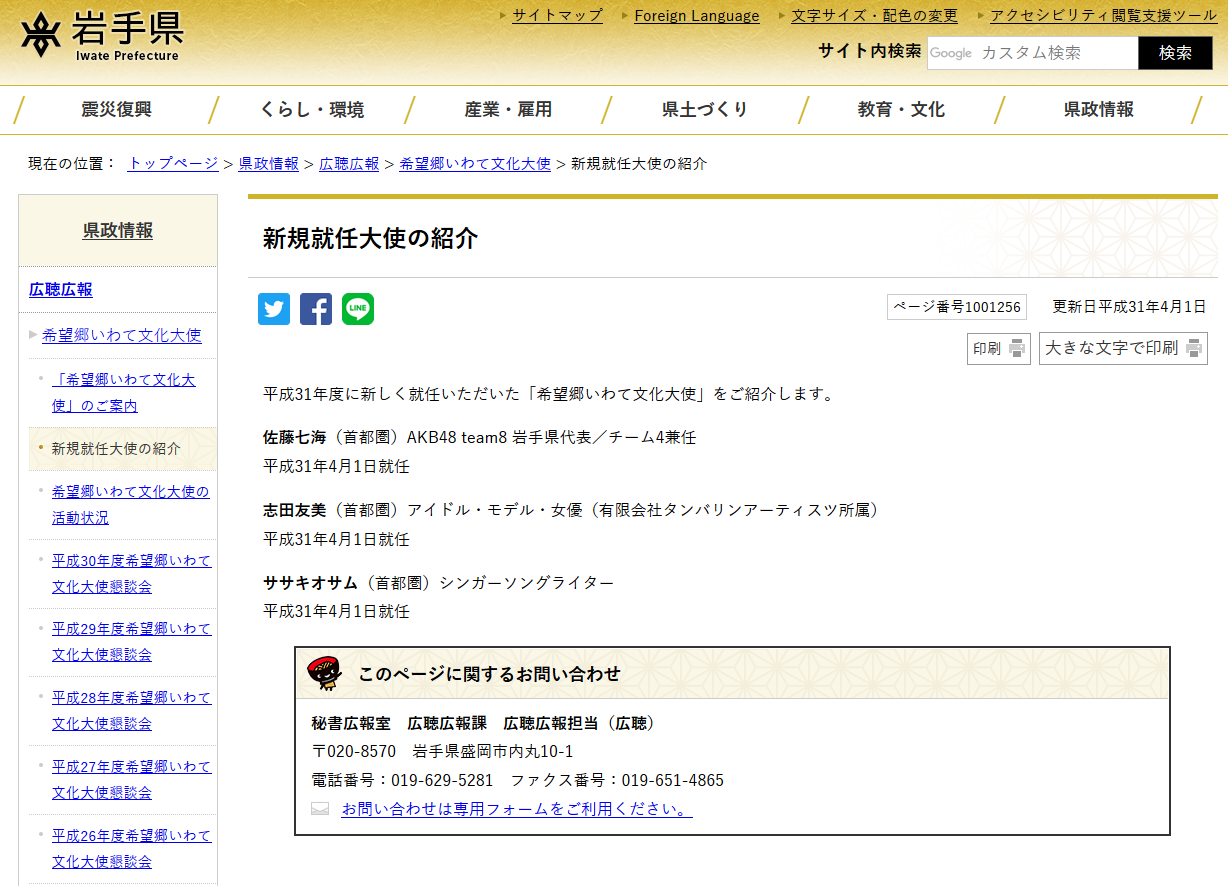The width and height of the screenshot is (1228, 886).
Task: Click the site search input field
Action: coord(1032,53)
